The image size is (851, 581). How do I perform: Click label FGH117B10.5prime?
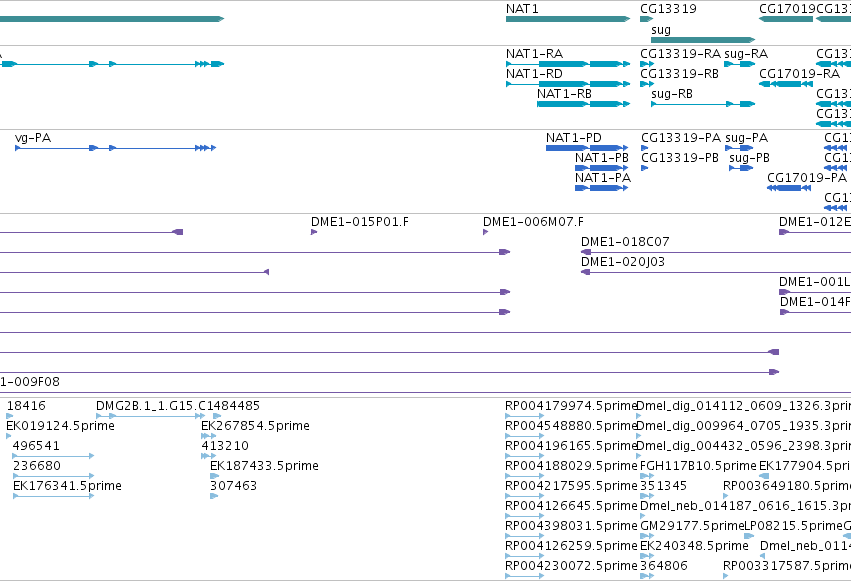coord(698,466)
